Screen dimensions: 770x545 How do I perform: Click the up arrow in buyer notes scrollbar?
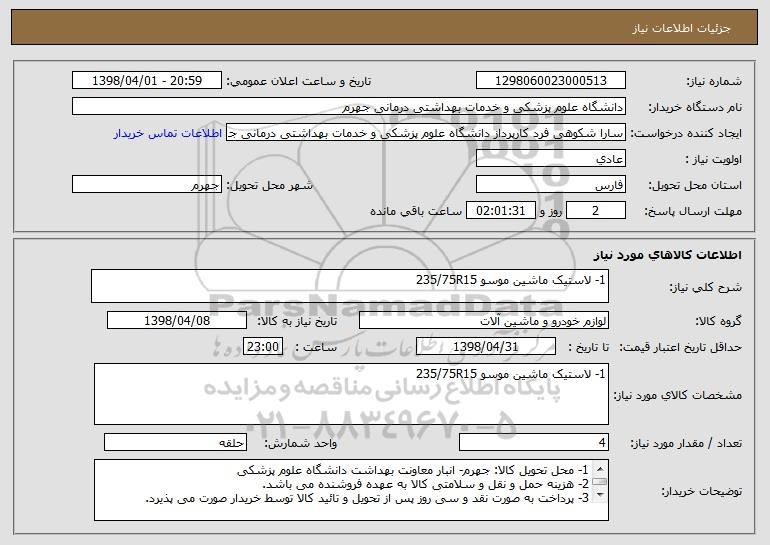coord(600,467)
